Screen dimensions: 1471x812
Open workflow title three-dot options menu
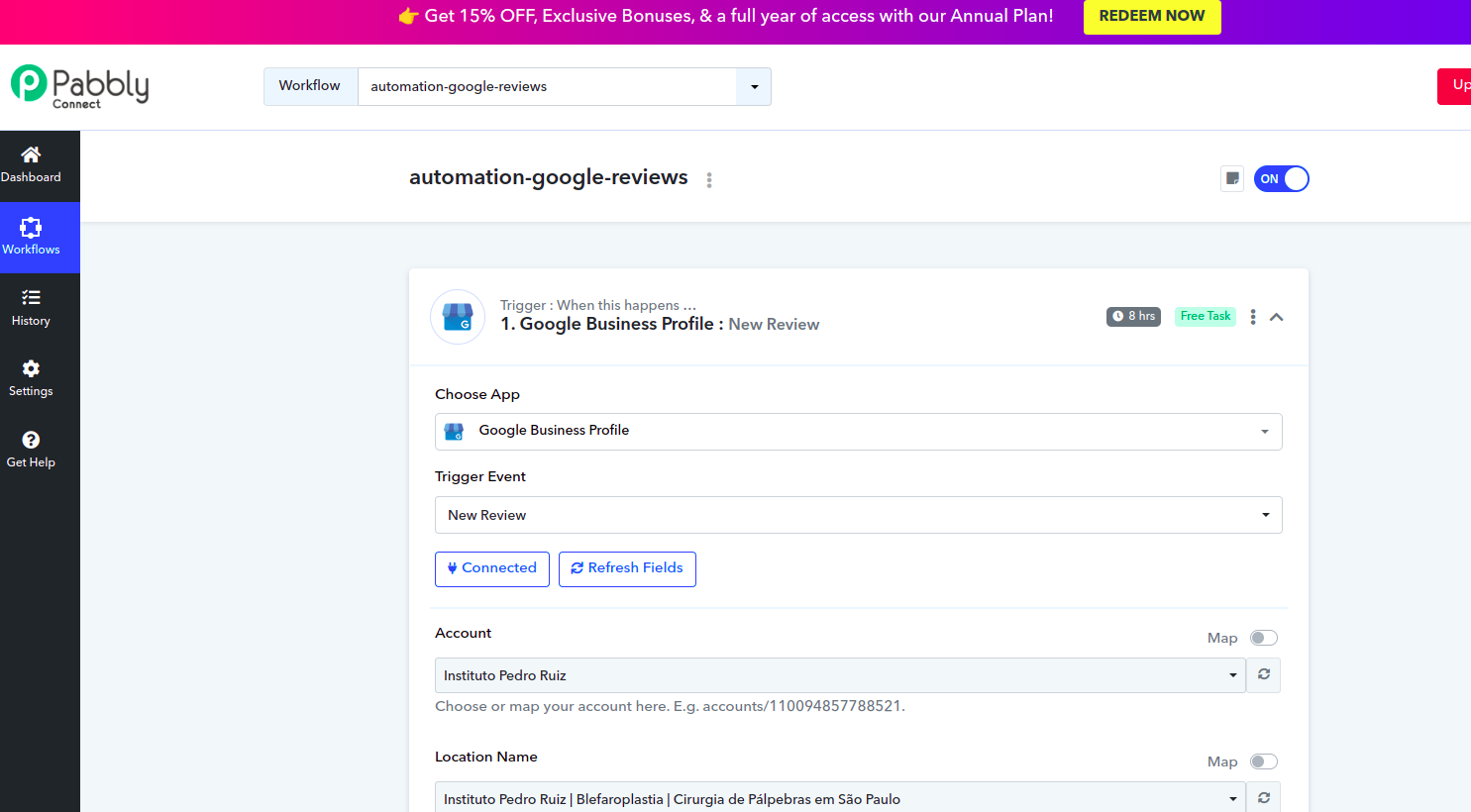(x=709, y=179)
